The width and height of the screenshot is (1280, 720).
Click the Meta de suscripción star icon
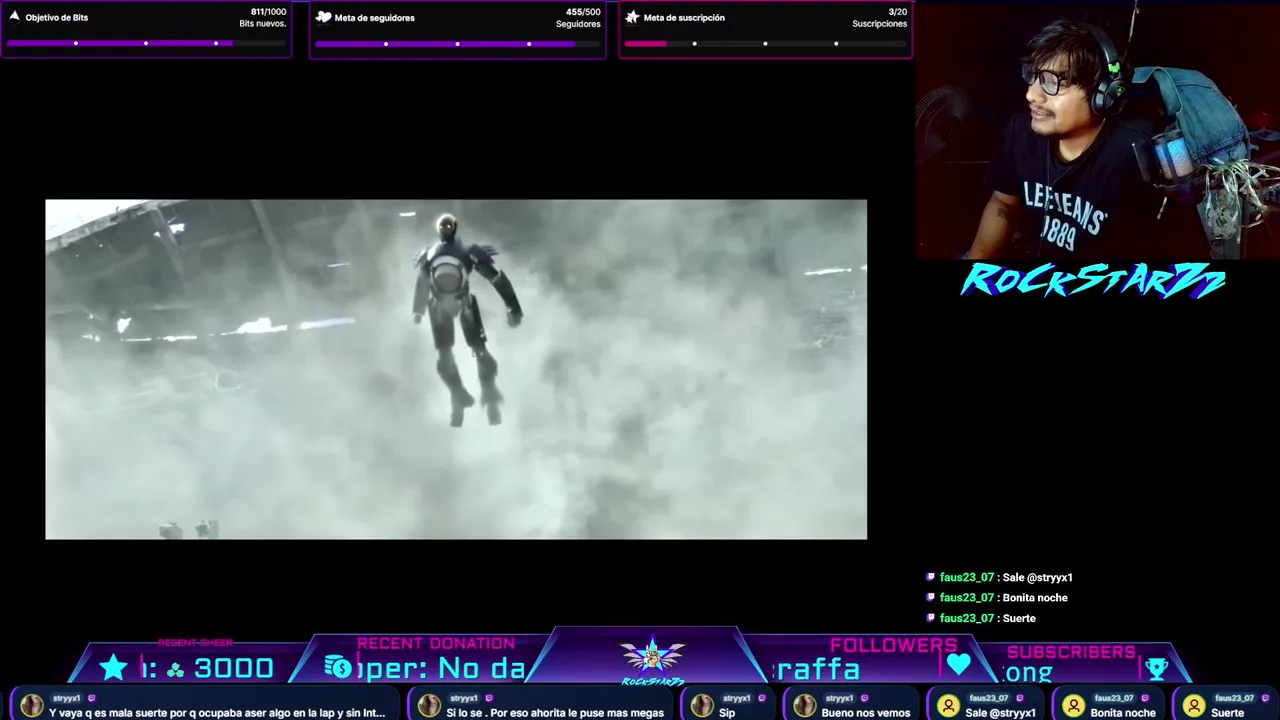pos(632,17)
